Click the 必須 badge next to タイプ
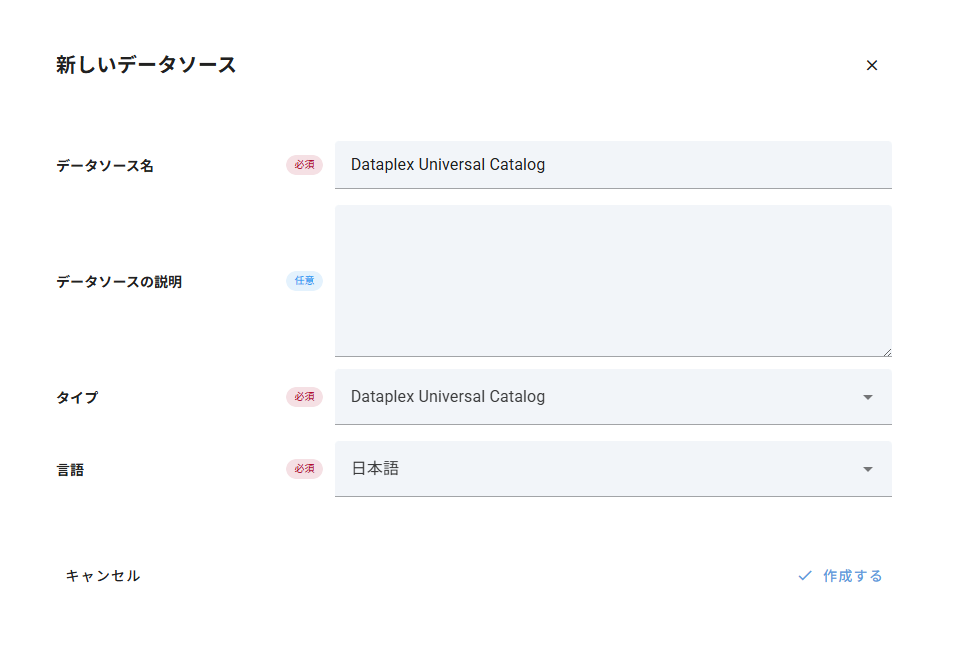 click(x=304, y=397)
